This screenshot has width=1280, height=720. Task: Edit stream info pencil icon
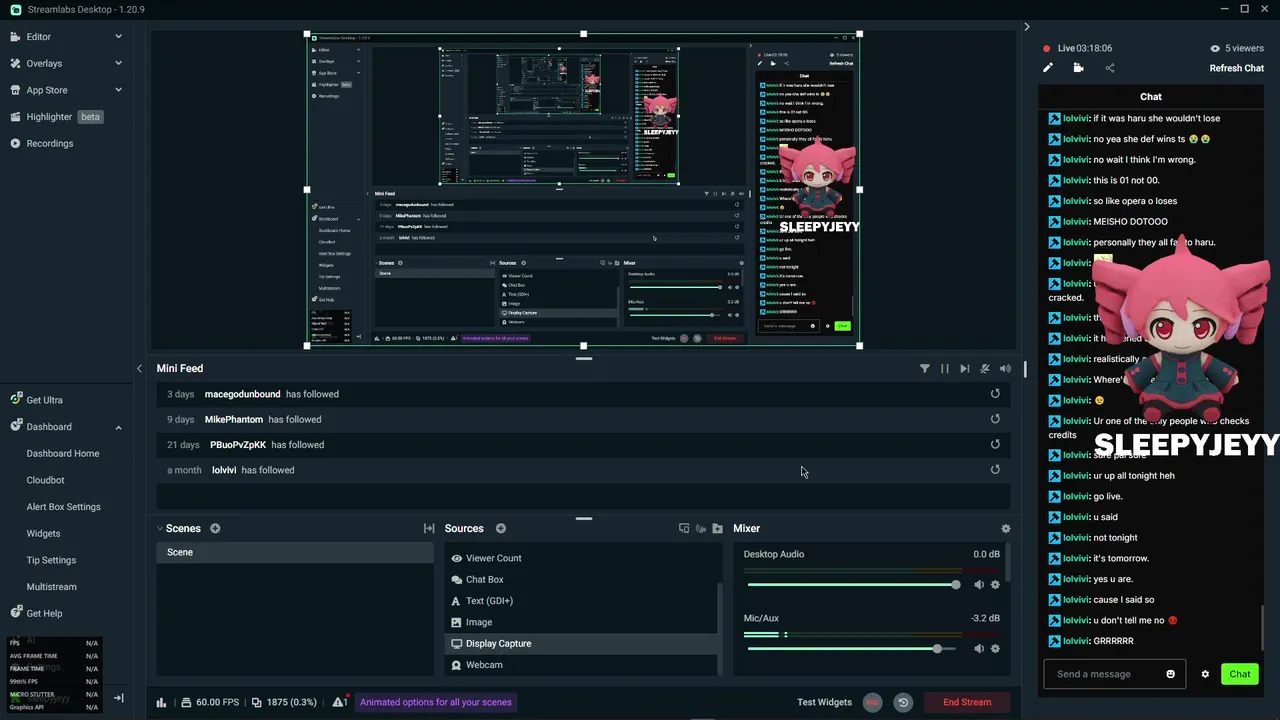(1048, 68)
